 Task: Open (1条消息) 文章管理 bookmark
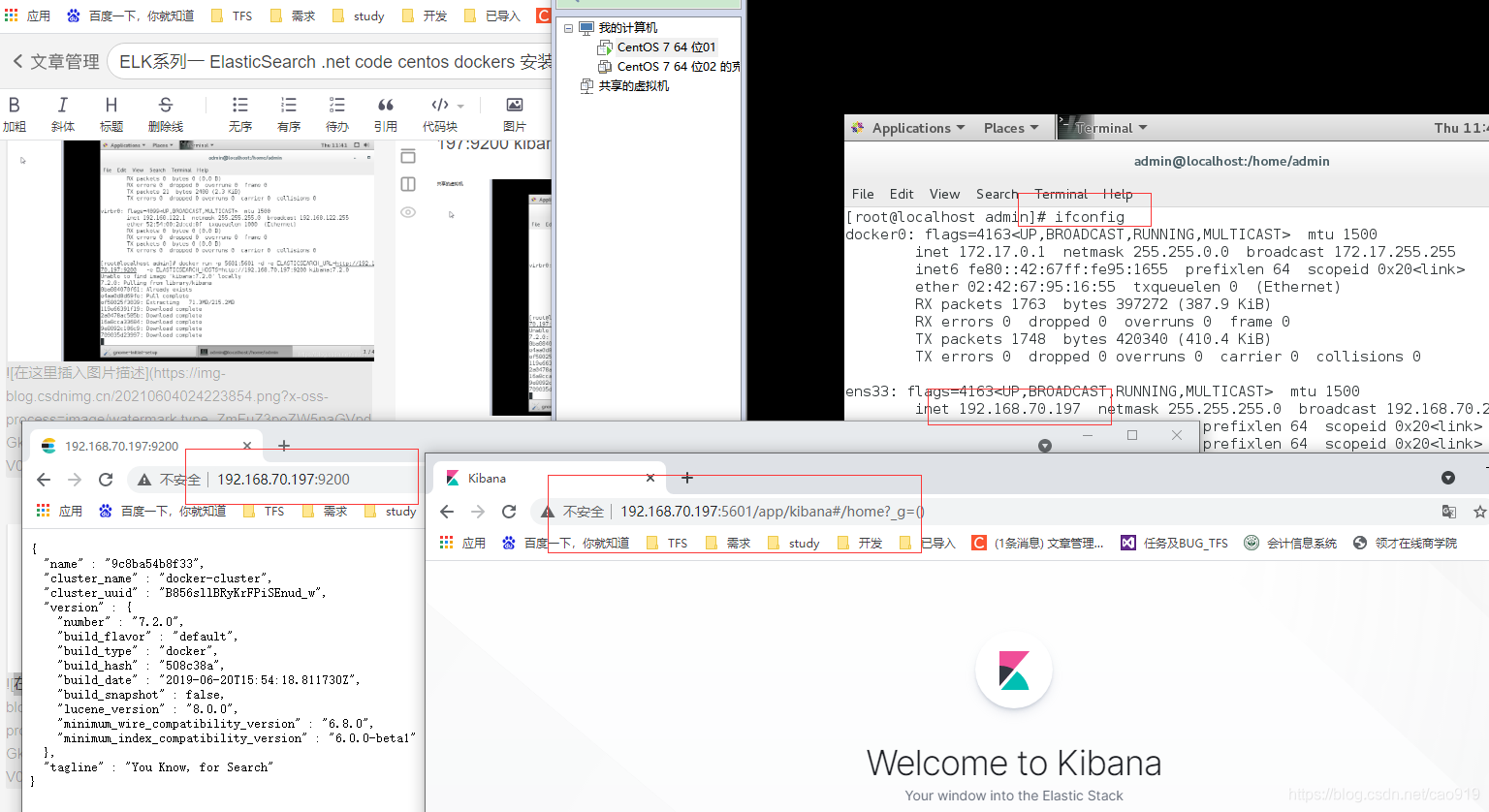click(x=1038, y=543)
